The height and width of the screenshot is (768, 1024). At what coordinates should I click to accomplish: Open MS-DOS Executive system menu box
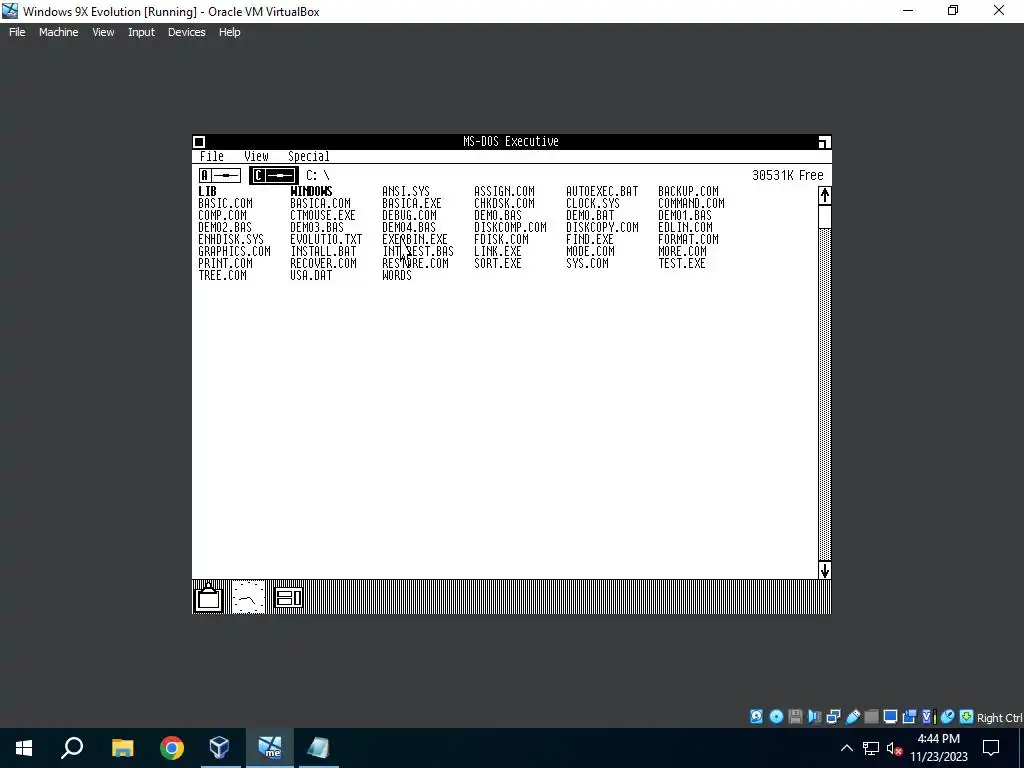200,142
